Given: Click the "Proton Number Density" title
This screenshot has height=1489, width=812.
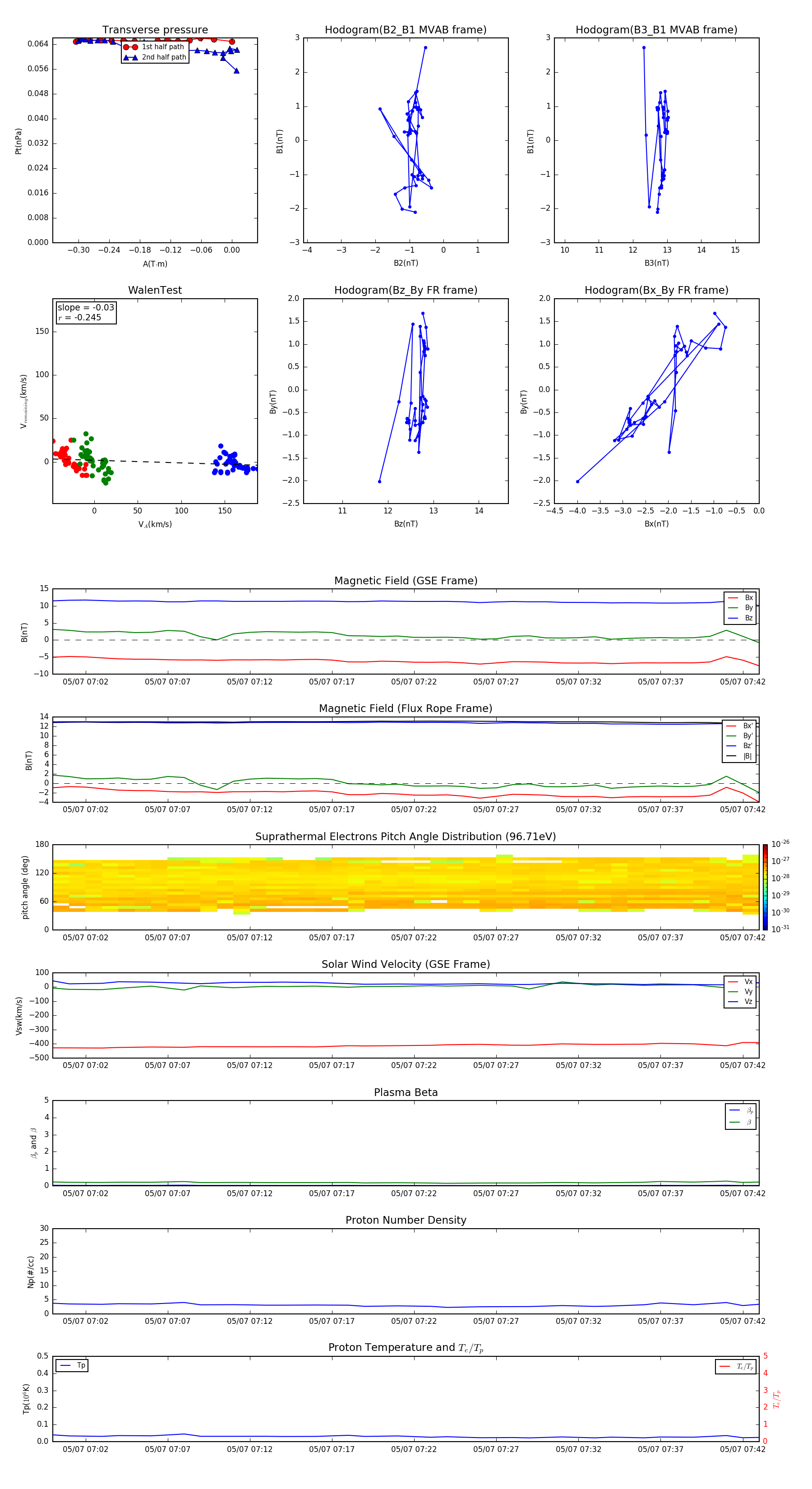Looking at the screenshot, I should (406, 1220).
